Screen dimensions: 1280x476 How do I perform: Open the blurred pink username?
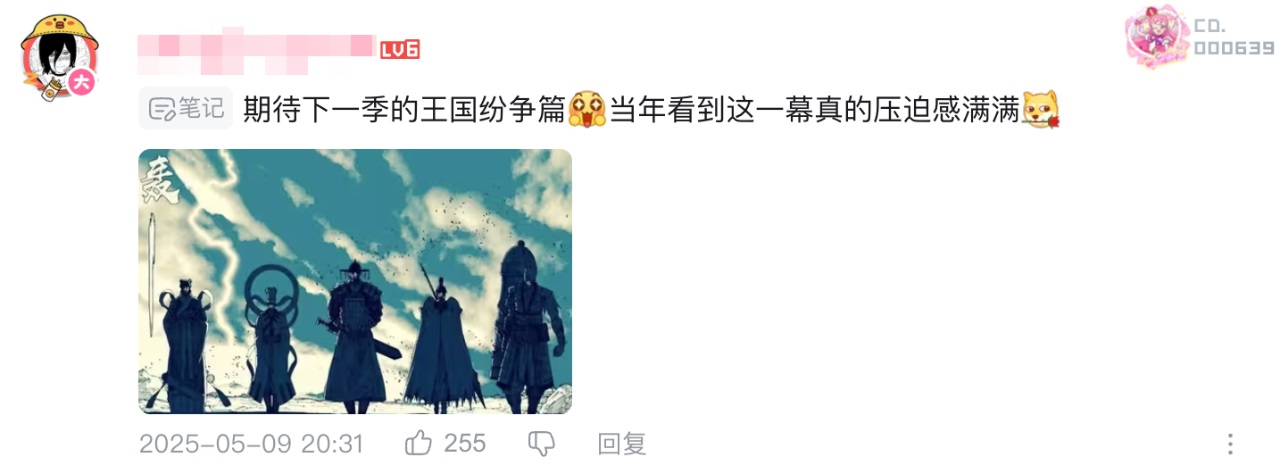pyautogui.click(x=255, y=49)
